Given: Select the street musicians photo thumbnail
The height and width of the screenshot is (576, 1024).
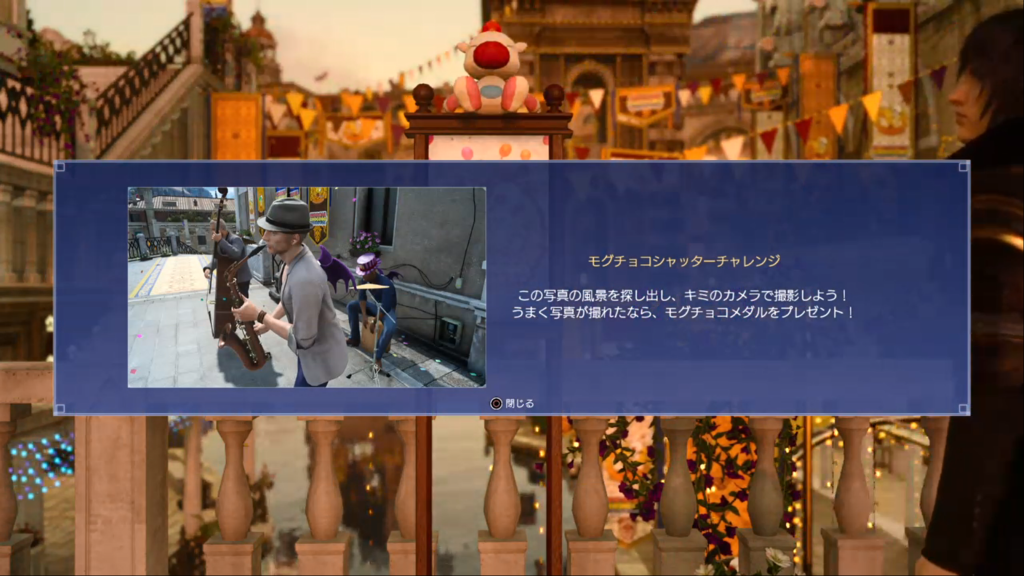Looking at the screenshot, I should [307, 287].
